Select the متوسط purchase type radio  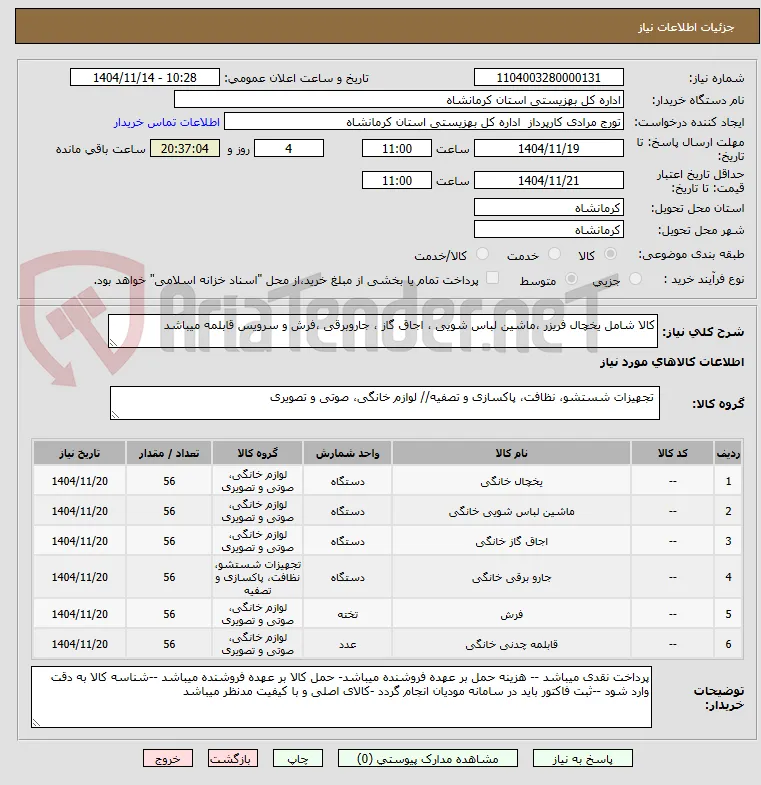point(571,279)
